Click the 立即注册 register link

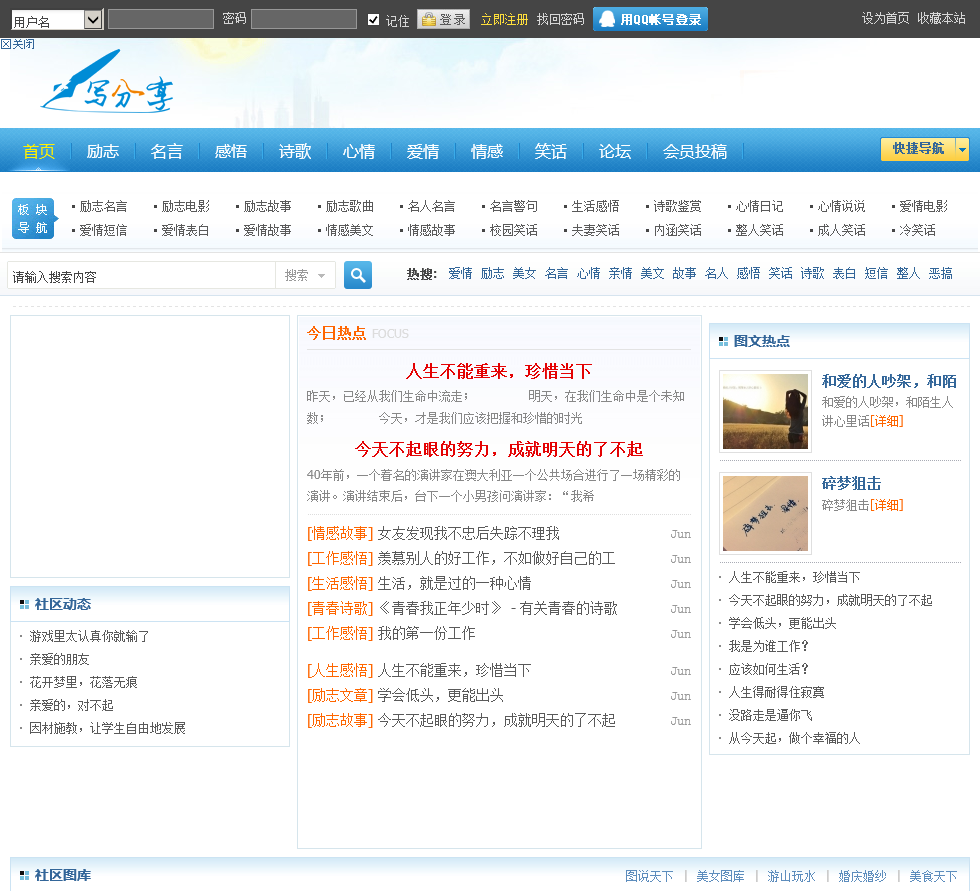(504, 20)
